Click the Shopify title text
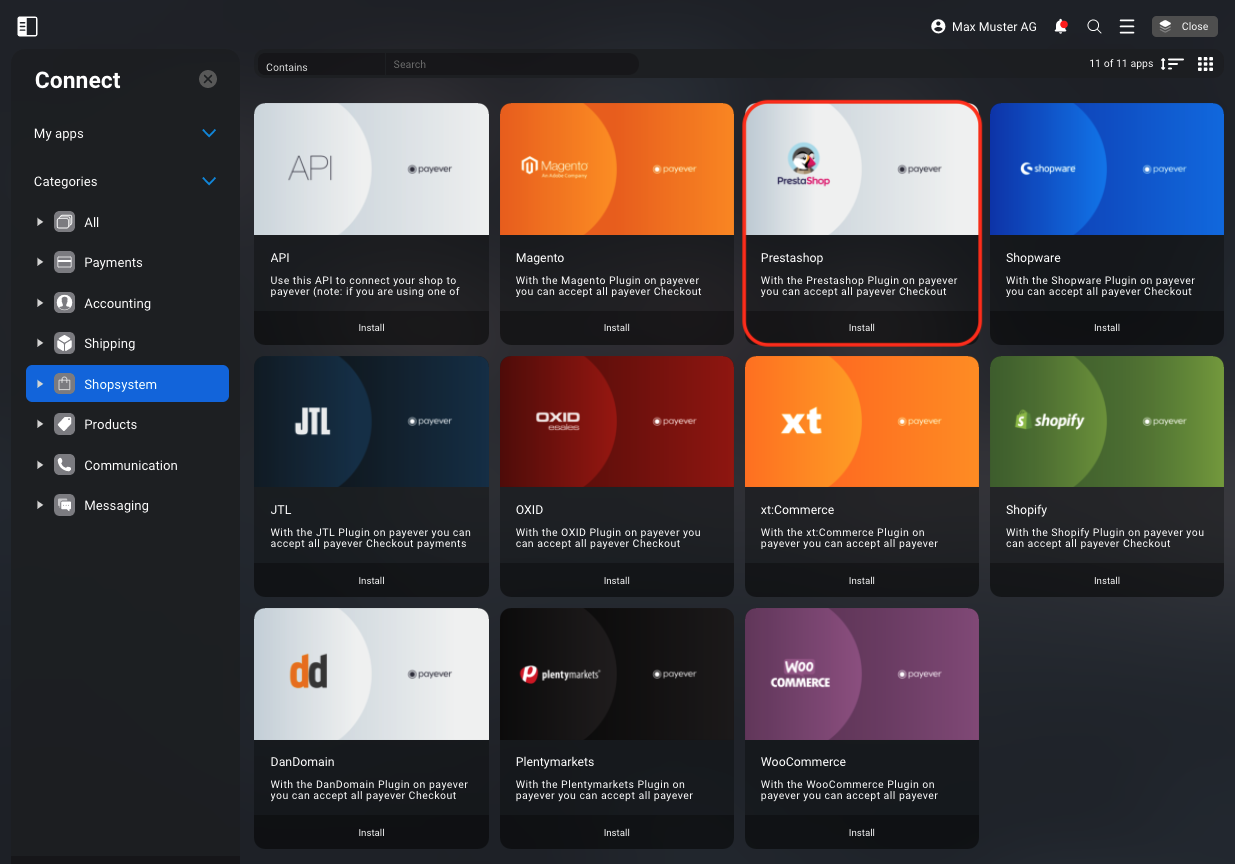 pyautogui.click(x=1026, y=510)
